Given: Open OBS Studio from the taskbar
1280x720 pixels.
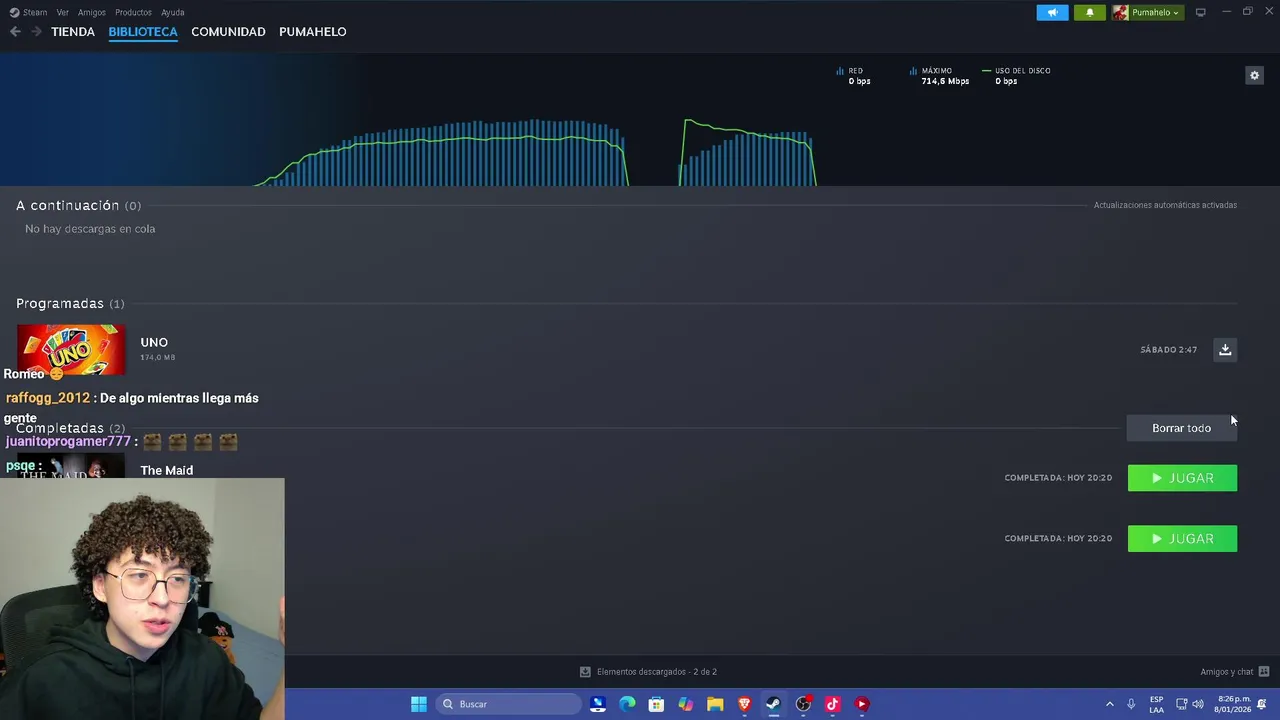Looking at the screenshot, I should (x=803, y=704).
